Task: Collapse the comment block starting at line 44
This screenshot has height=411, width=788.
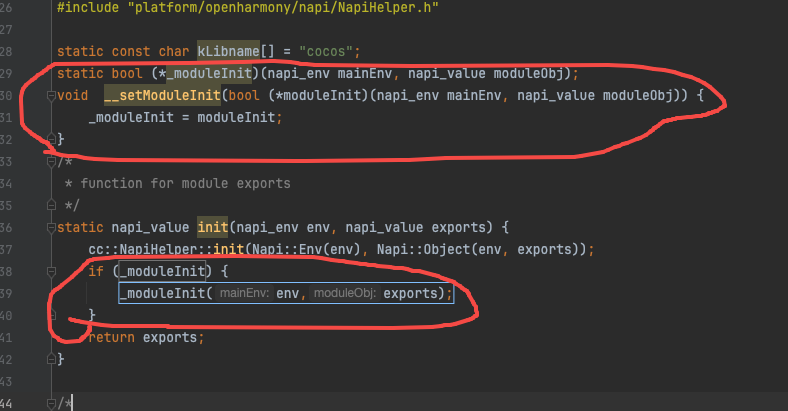Action: click(50, 402)
